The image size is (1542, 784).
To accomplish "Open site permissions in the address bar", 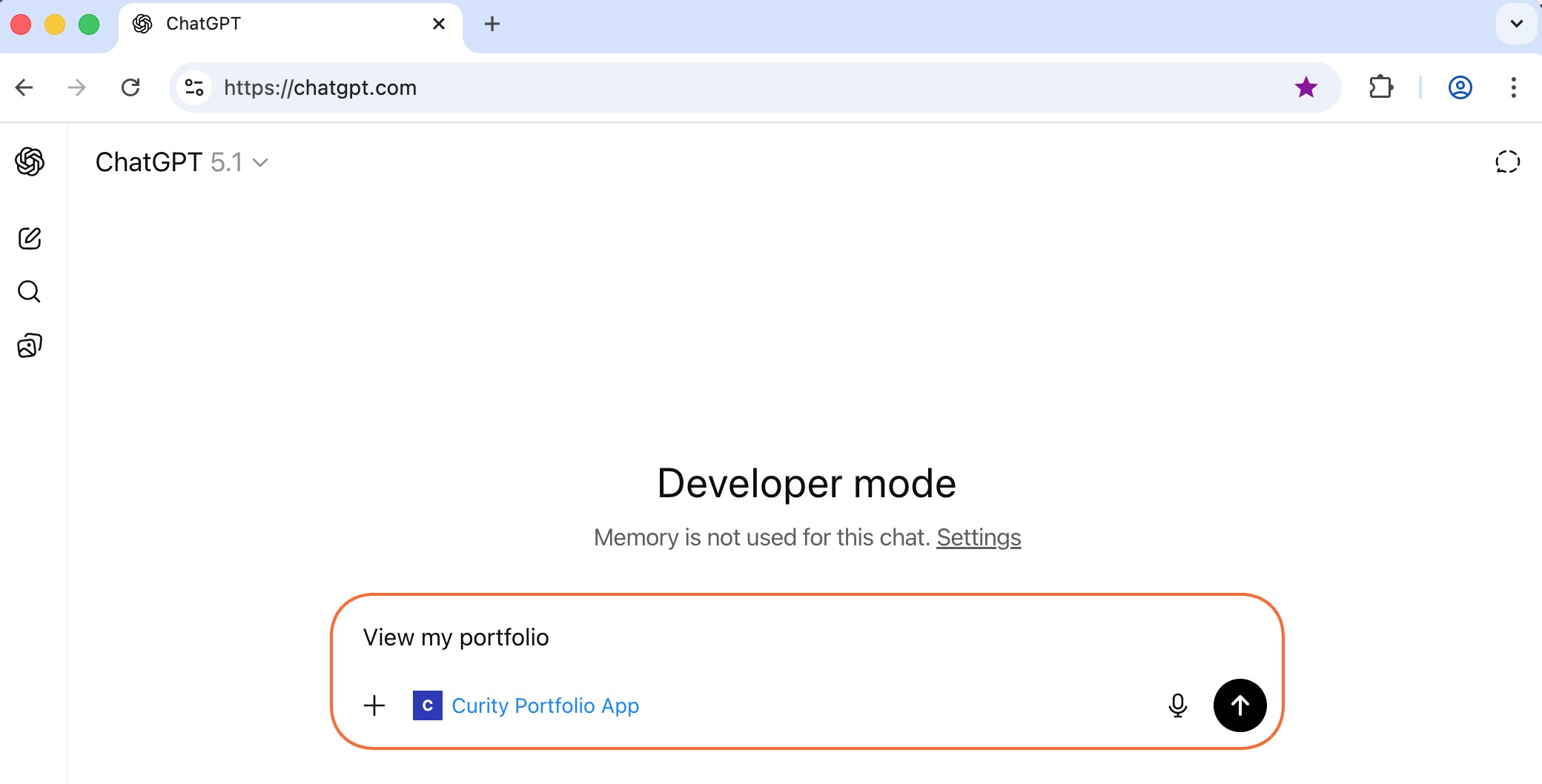I will 193,87.
